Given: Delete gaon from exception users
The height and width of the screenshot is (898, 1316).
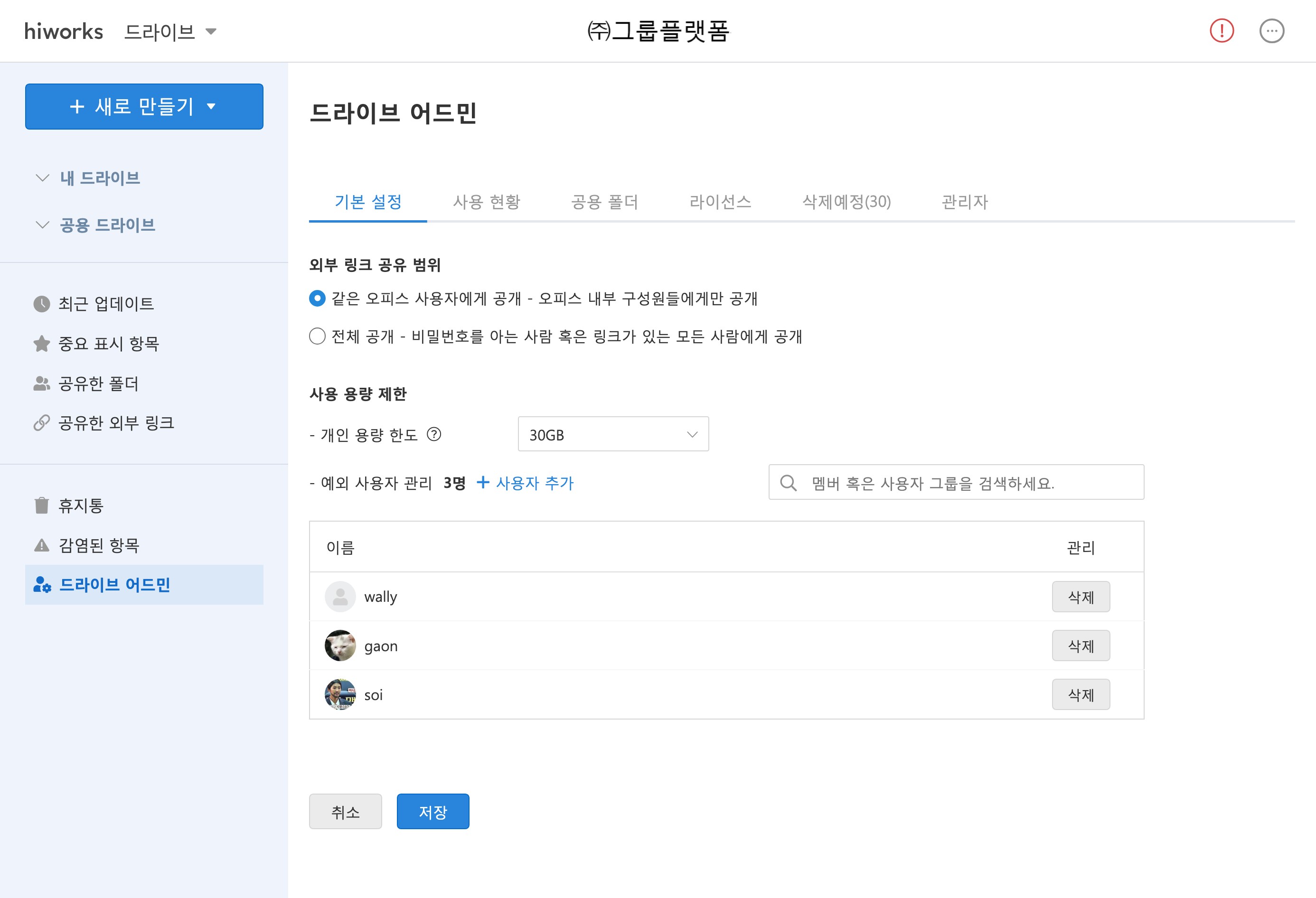Looking at the screenshot, I should [1081, 645].
